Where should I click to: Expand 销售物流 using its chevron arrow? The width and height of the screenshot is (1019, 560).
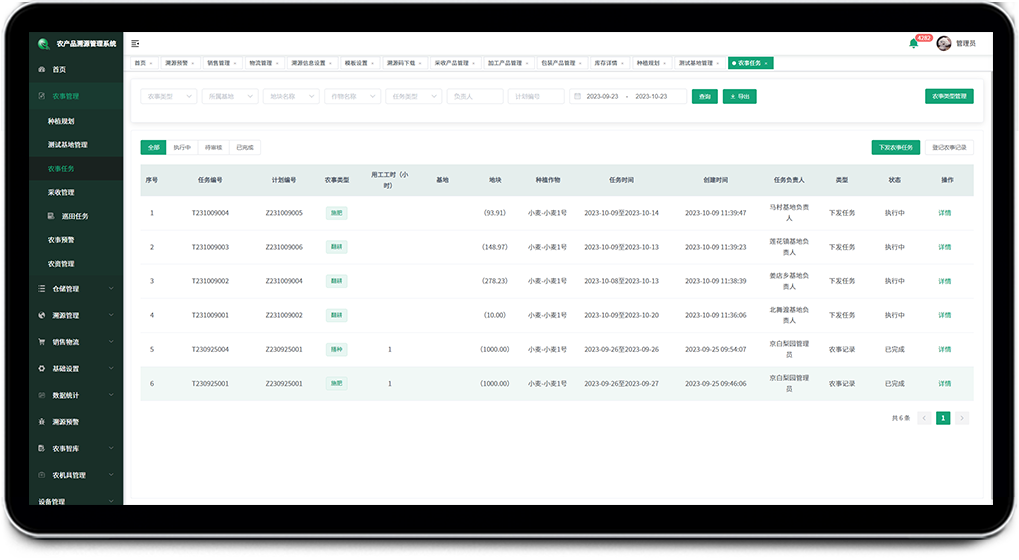(111, 342)
